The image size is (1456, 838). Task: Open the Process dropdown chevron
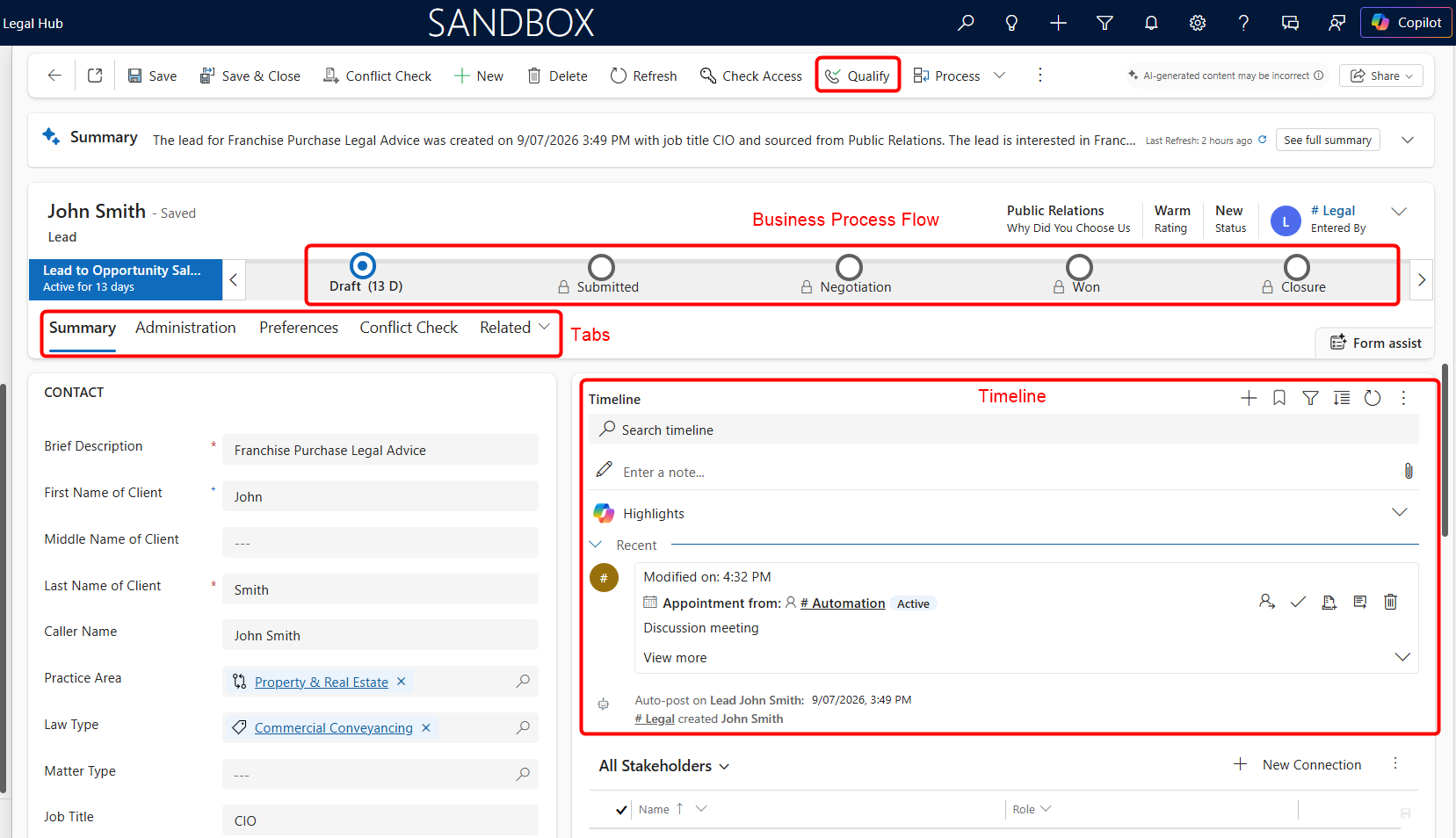999,76
